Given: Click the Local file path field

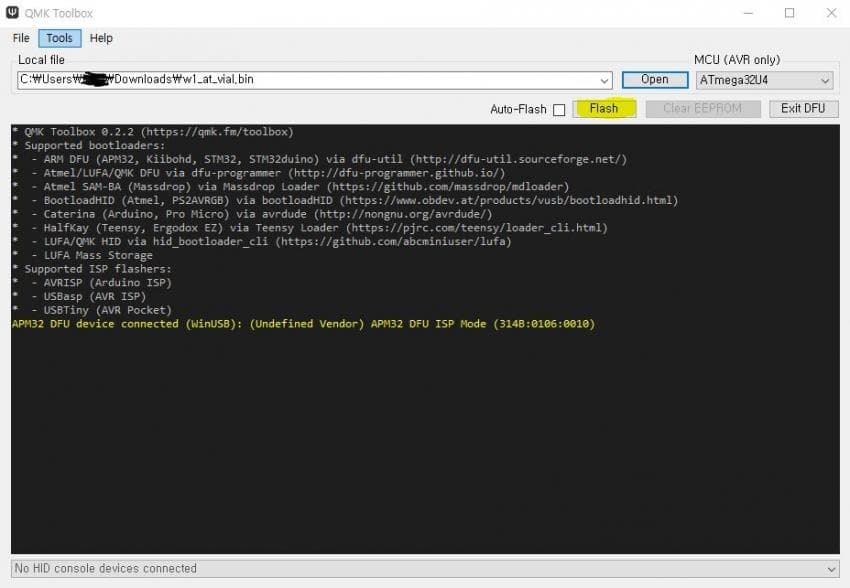Looking at the screenshot, I should (314, 80).
